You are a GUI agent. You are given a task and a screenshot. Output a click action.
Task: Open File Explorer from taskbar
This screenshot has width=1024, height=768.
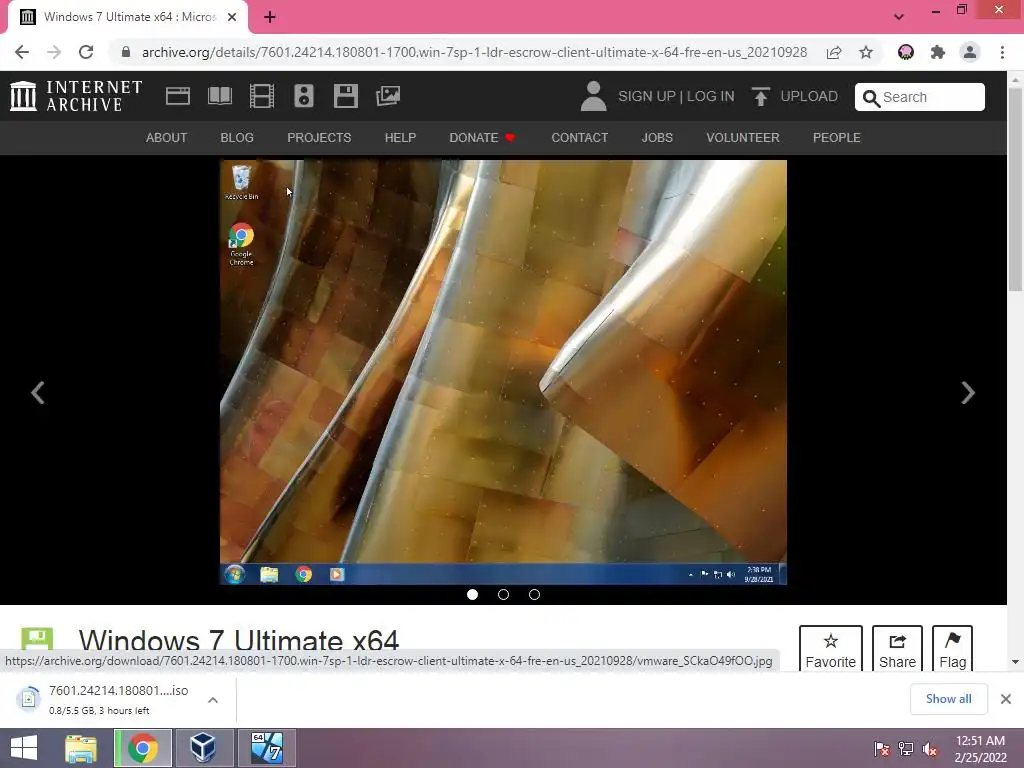pyautogui.click(x=81, y=748)
